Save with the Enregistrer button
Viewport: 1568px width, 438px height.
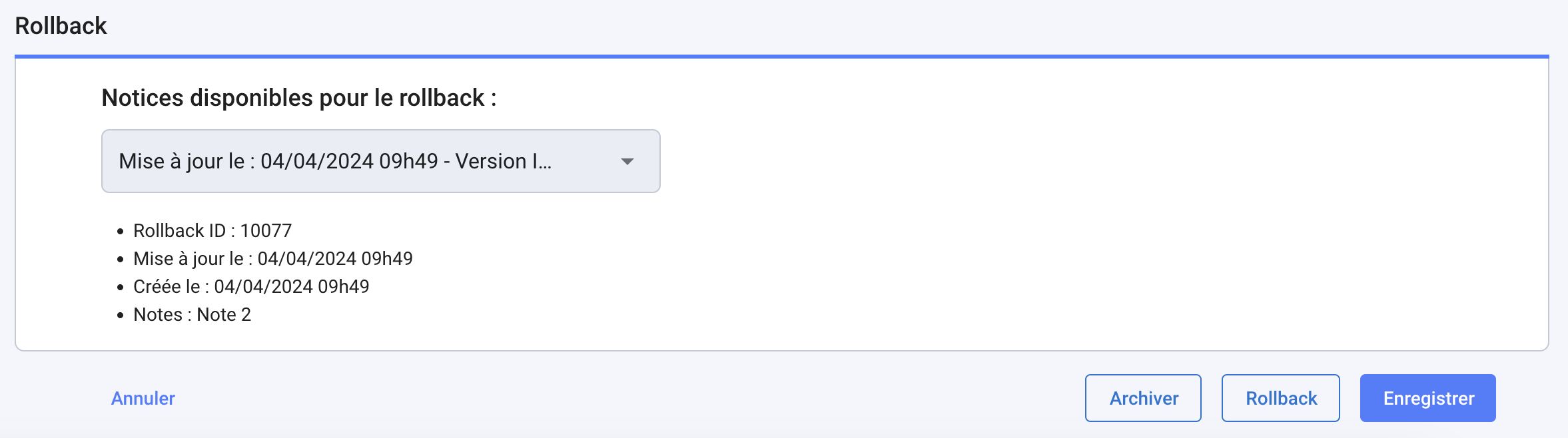coord(1427,398)
